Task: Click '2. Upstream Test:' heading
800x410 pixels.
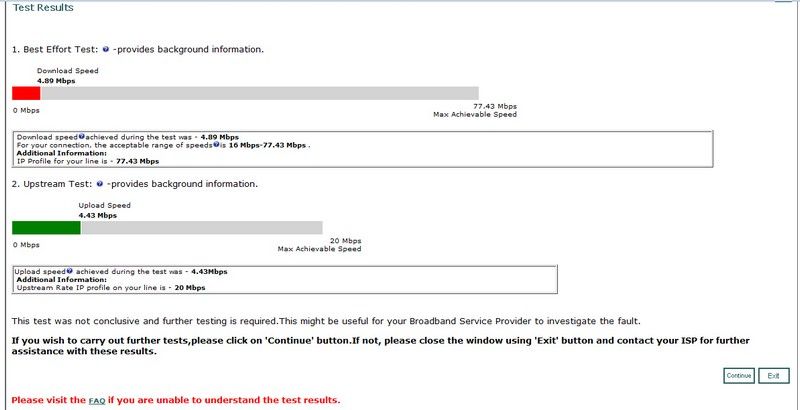Action: click(x=53, y=184)
